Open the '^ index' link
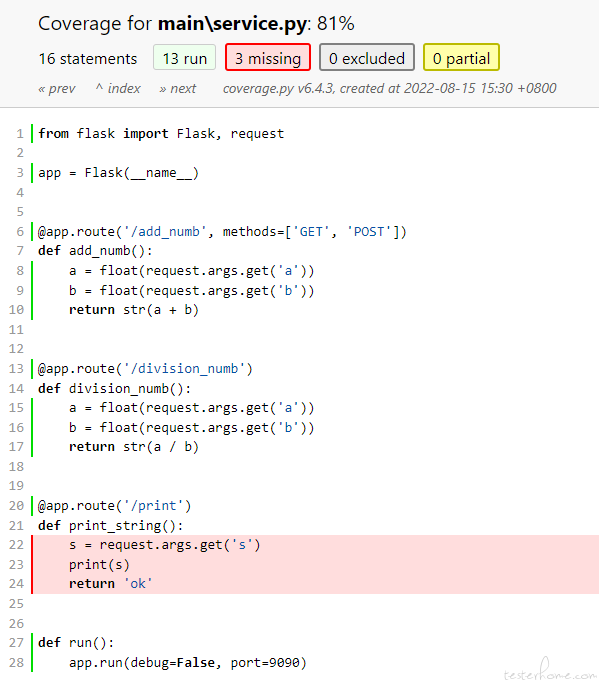Screen dimensions: 599x690 118,88
